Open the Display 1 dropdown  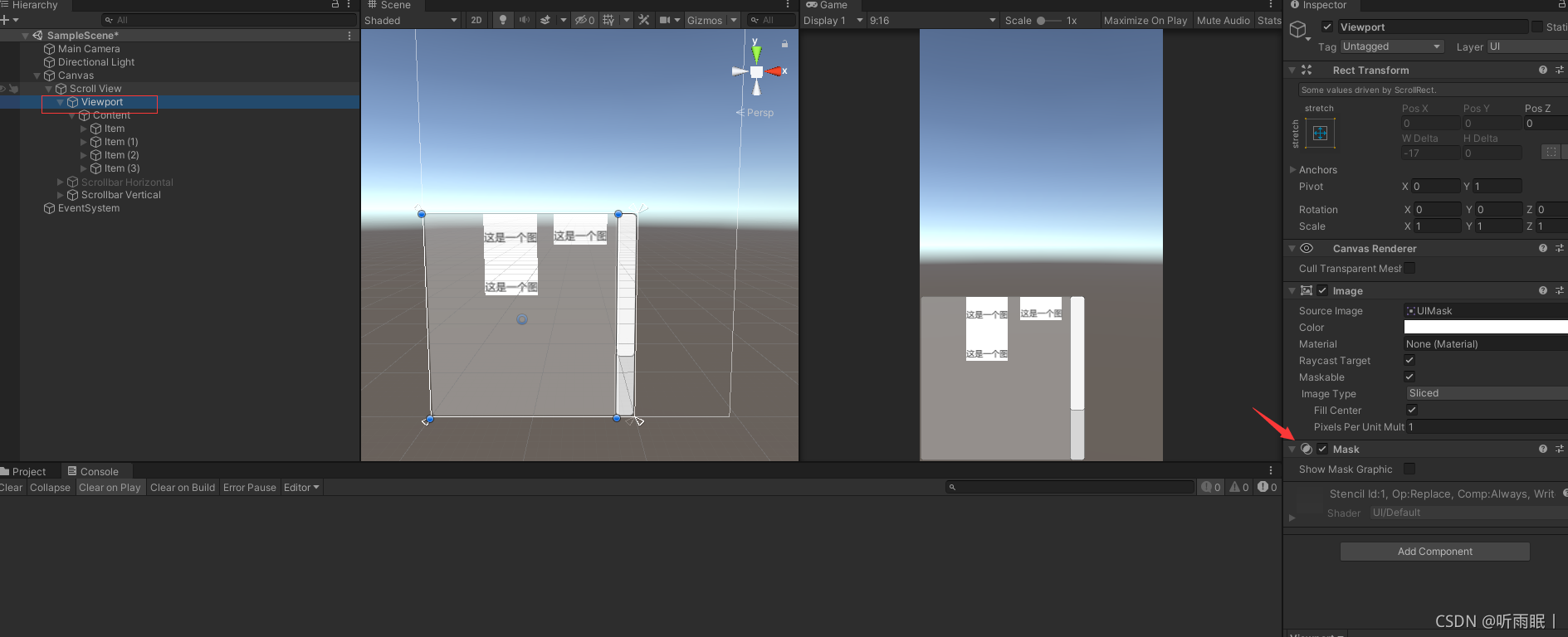coord(833,21)
